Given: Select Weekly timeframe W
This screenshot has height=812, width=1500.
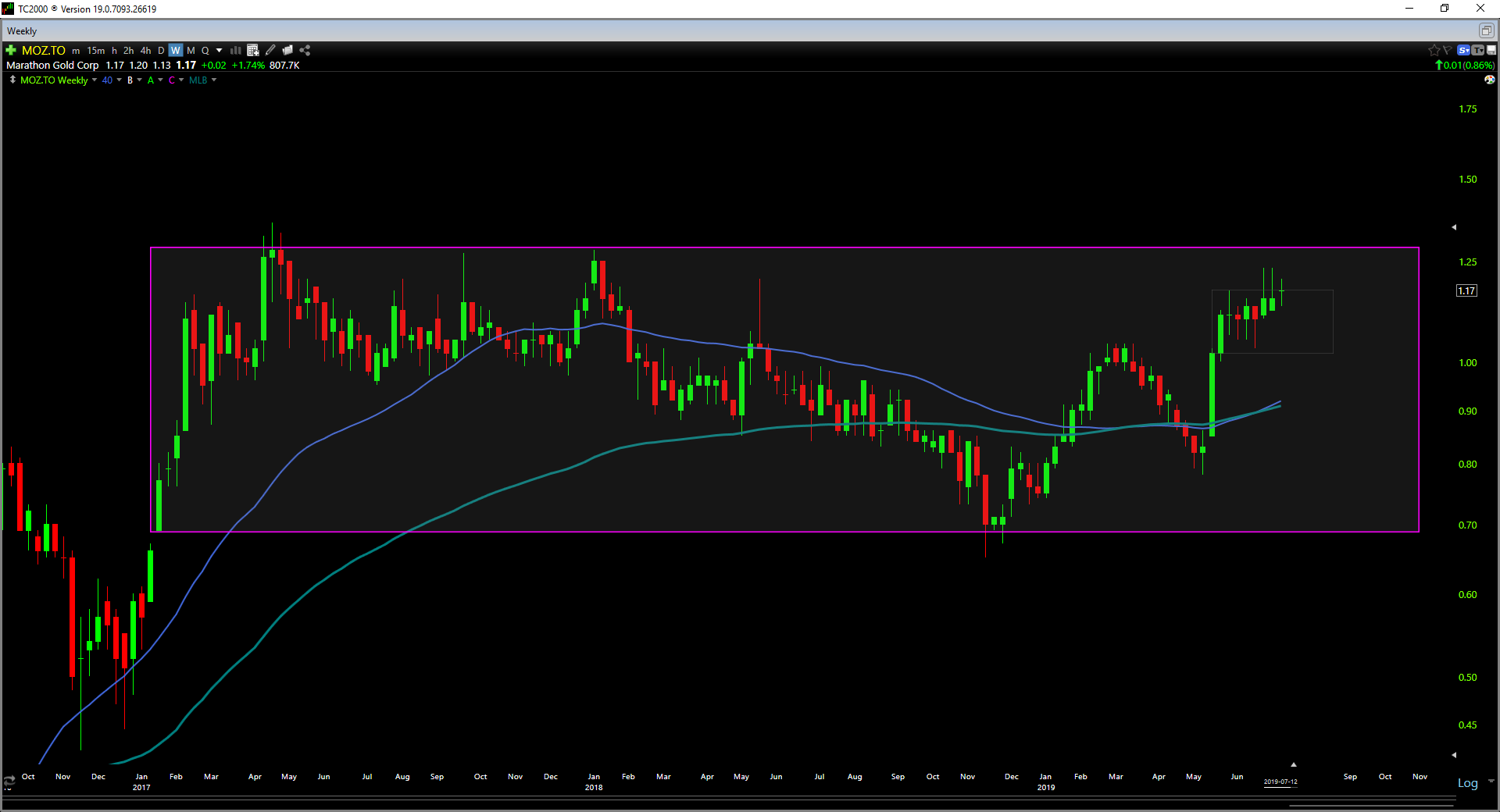Looking at the screenshot, I should coord(176,51).
